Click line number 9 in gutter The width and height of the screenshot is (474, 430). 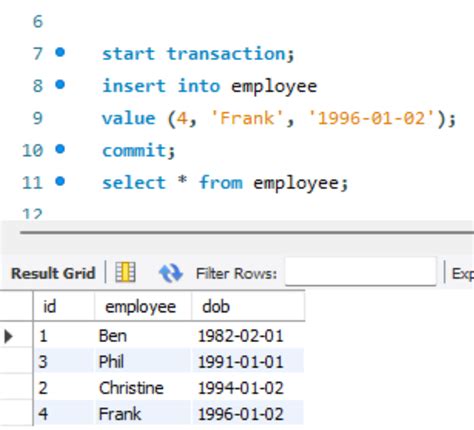pyautogui.click(x=38, y=118)
